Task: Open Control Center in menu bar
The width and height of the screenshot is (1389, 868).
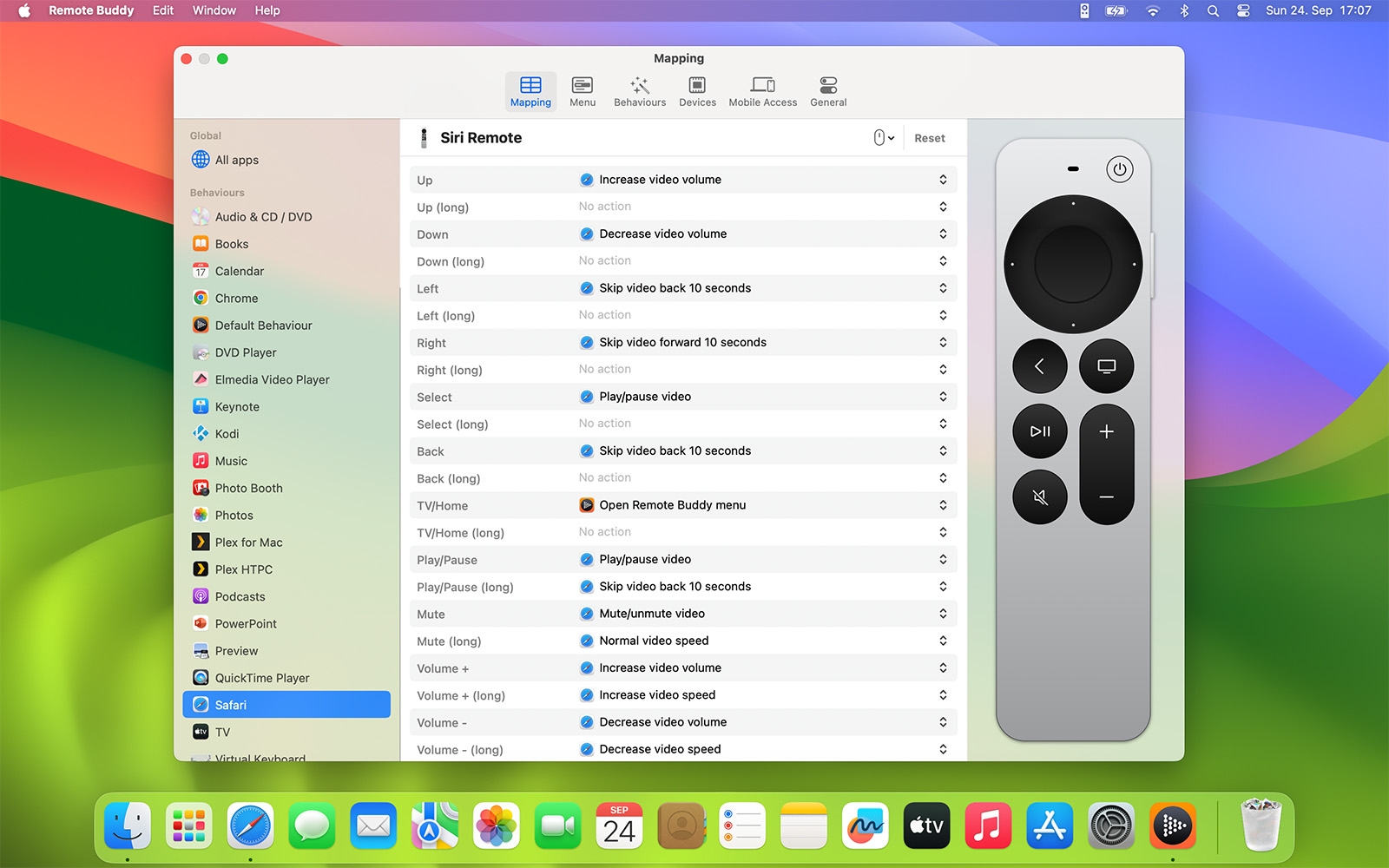Action: [x=1243, y=10]
